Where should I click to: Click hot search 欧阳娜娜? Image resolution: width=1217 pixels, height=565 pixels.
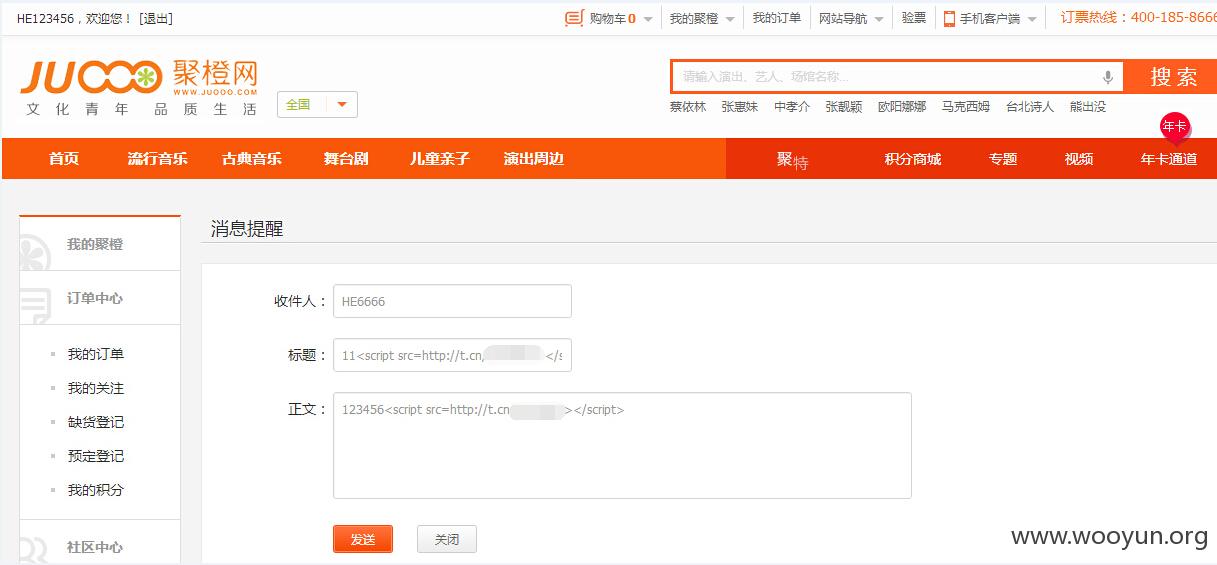(902, 107)
